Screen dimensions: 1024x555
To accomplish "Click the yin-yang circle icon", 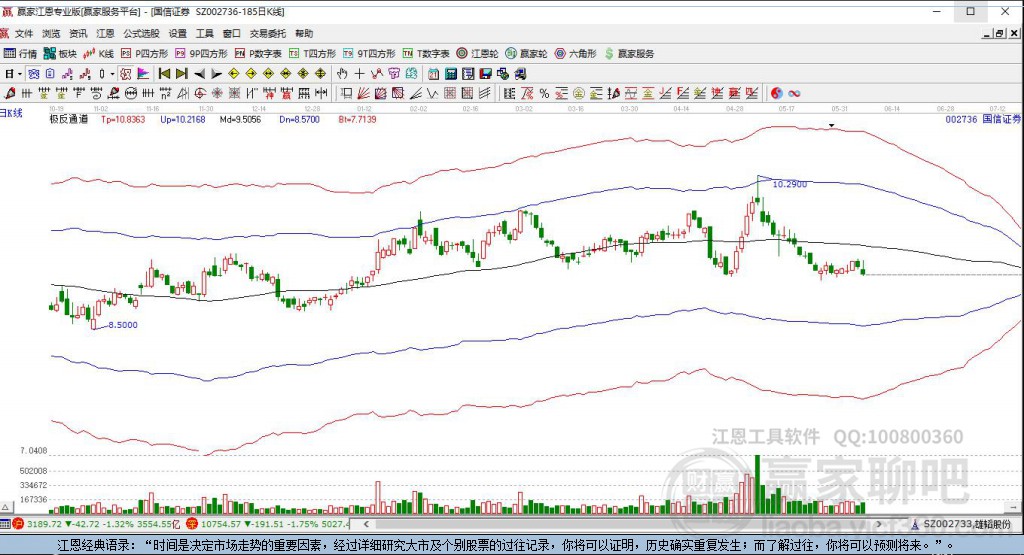I will point(776,93).
